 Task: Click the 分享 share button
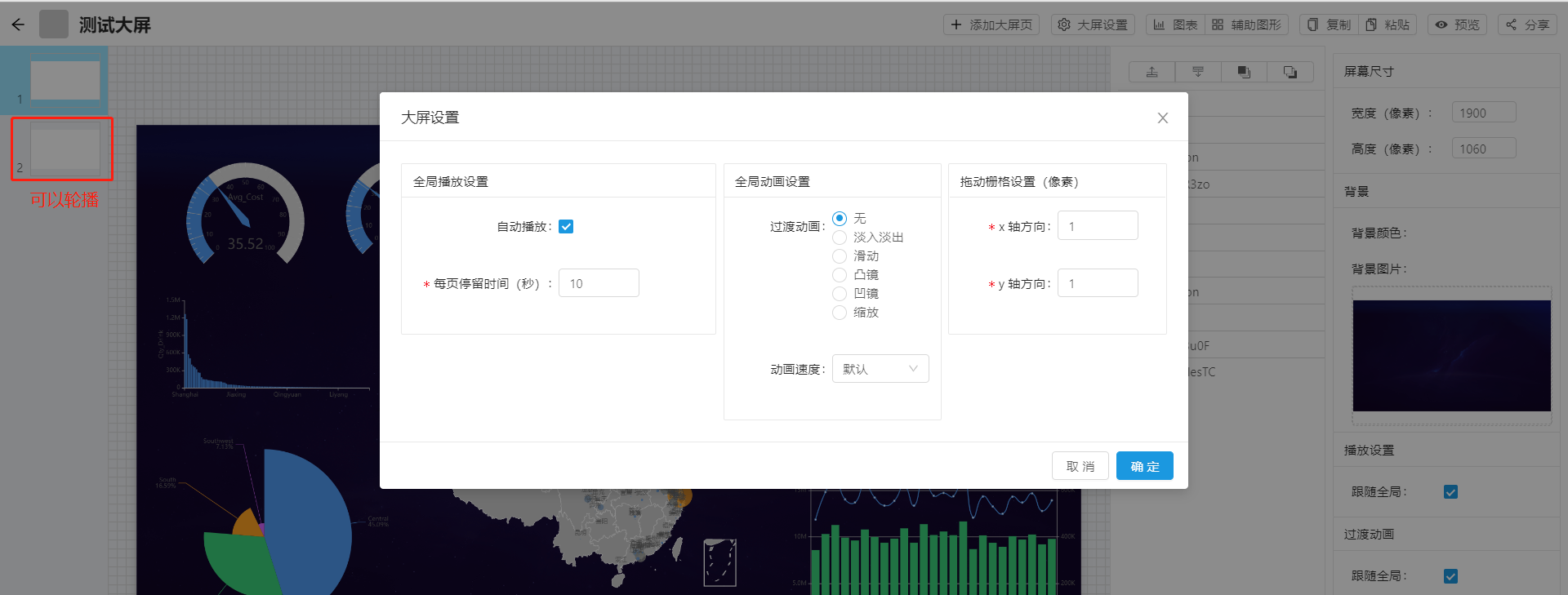[x=1528, y=24]
